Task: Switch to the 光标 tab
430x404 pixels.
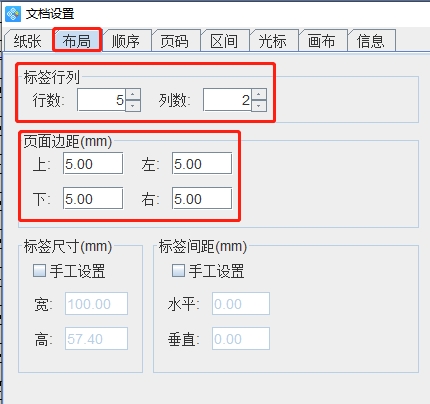Action: [273, 41]
